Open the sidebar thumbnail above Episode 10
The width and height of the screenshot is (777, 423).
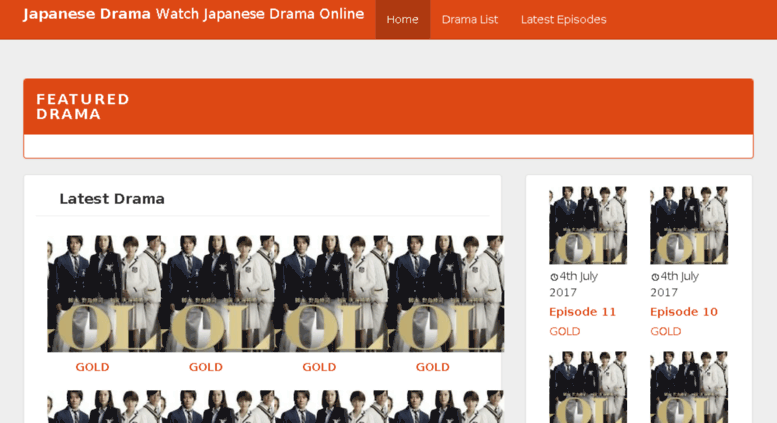pyautogui.click(x=688, y=225)
